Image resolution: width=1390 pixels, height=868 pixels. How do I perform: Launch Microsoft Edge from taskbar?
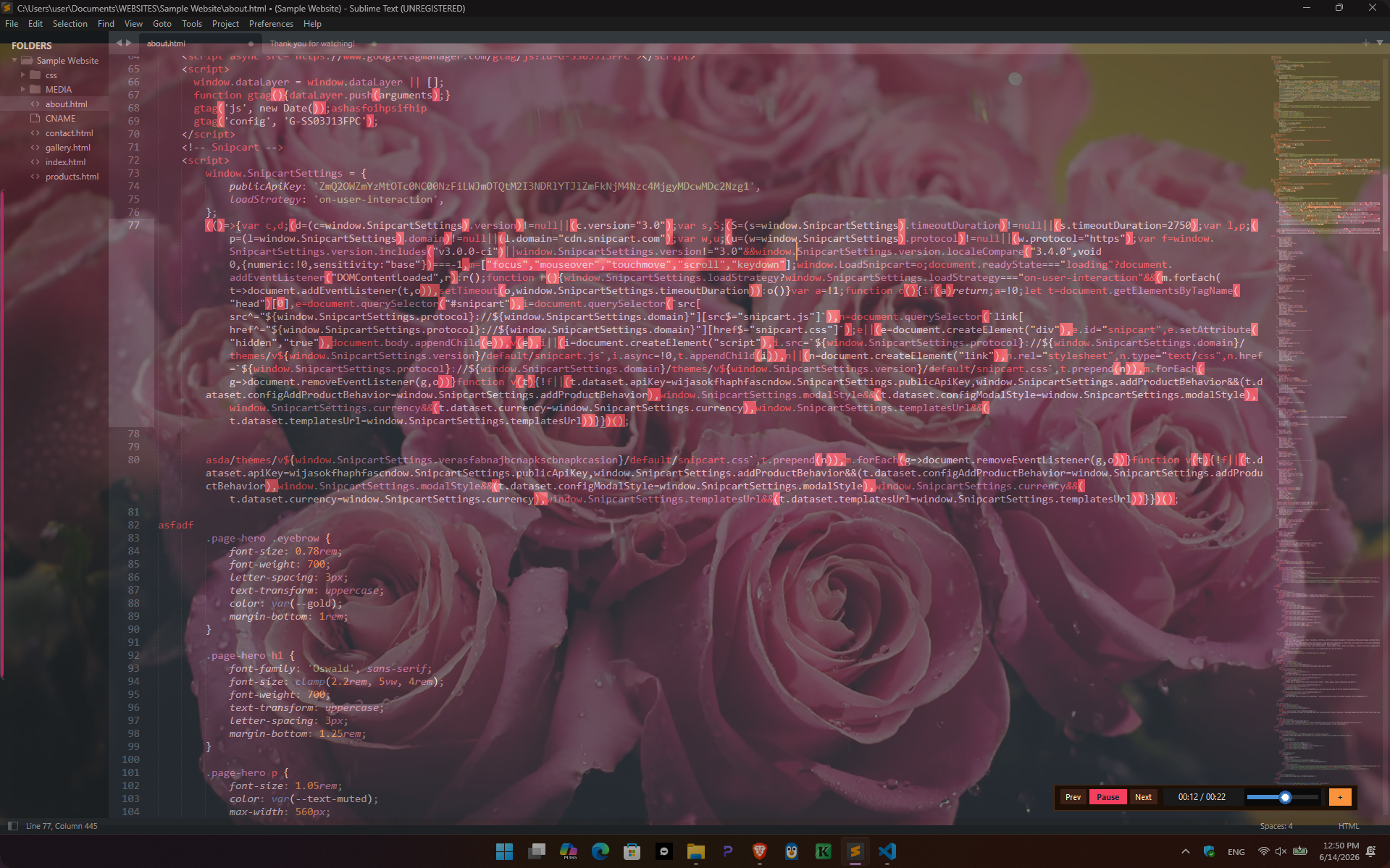coord(600,851)
